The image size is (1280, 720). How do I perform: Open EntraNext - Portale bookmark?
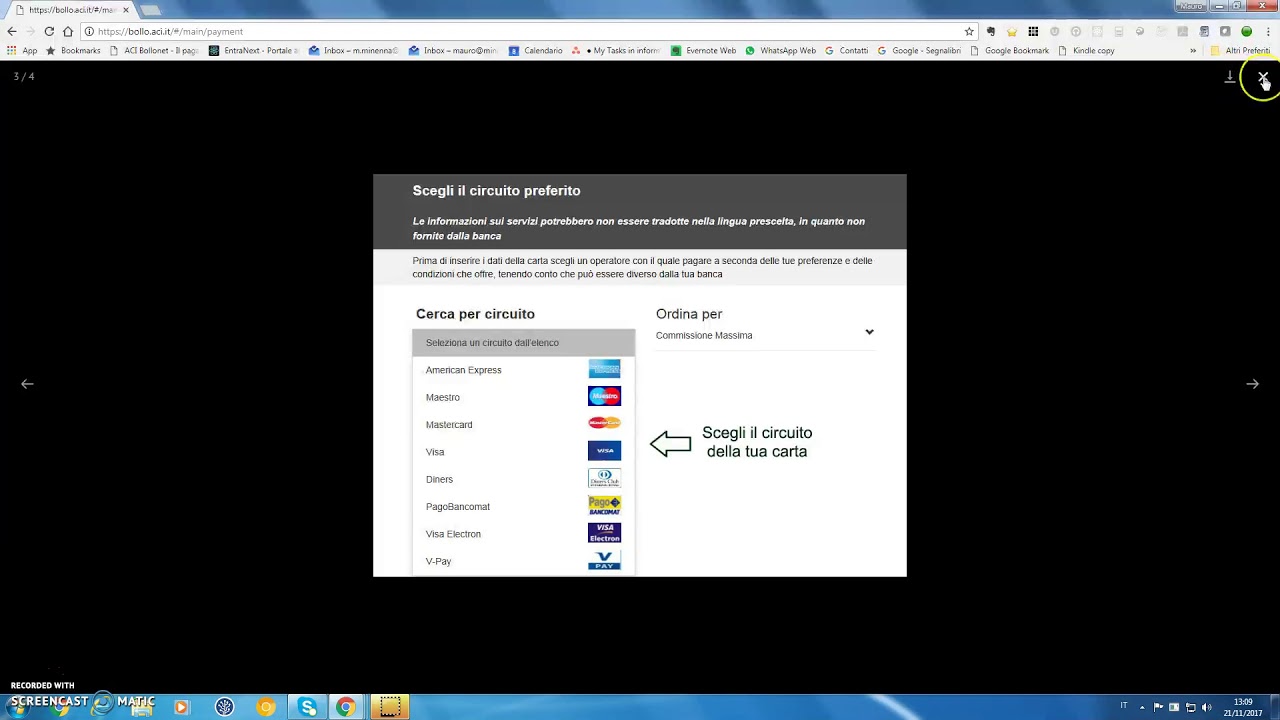[x=254, y=51]
